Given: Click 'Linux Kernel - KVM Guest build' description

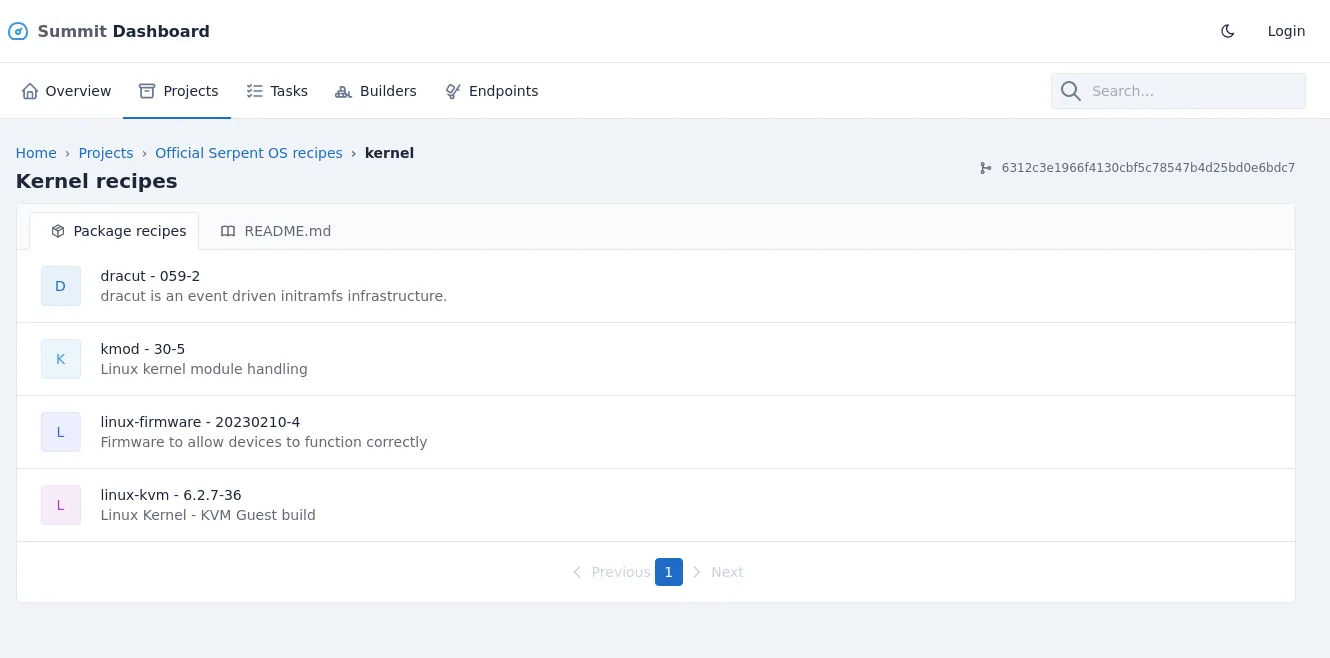Looking at the screenshot, I should [208, 515].
